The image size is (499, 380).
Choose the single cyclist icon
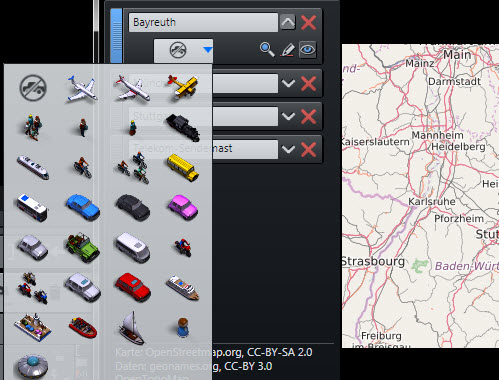[x=82, y=168]
